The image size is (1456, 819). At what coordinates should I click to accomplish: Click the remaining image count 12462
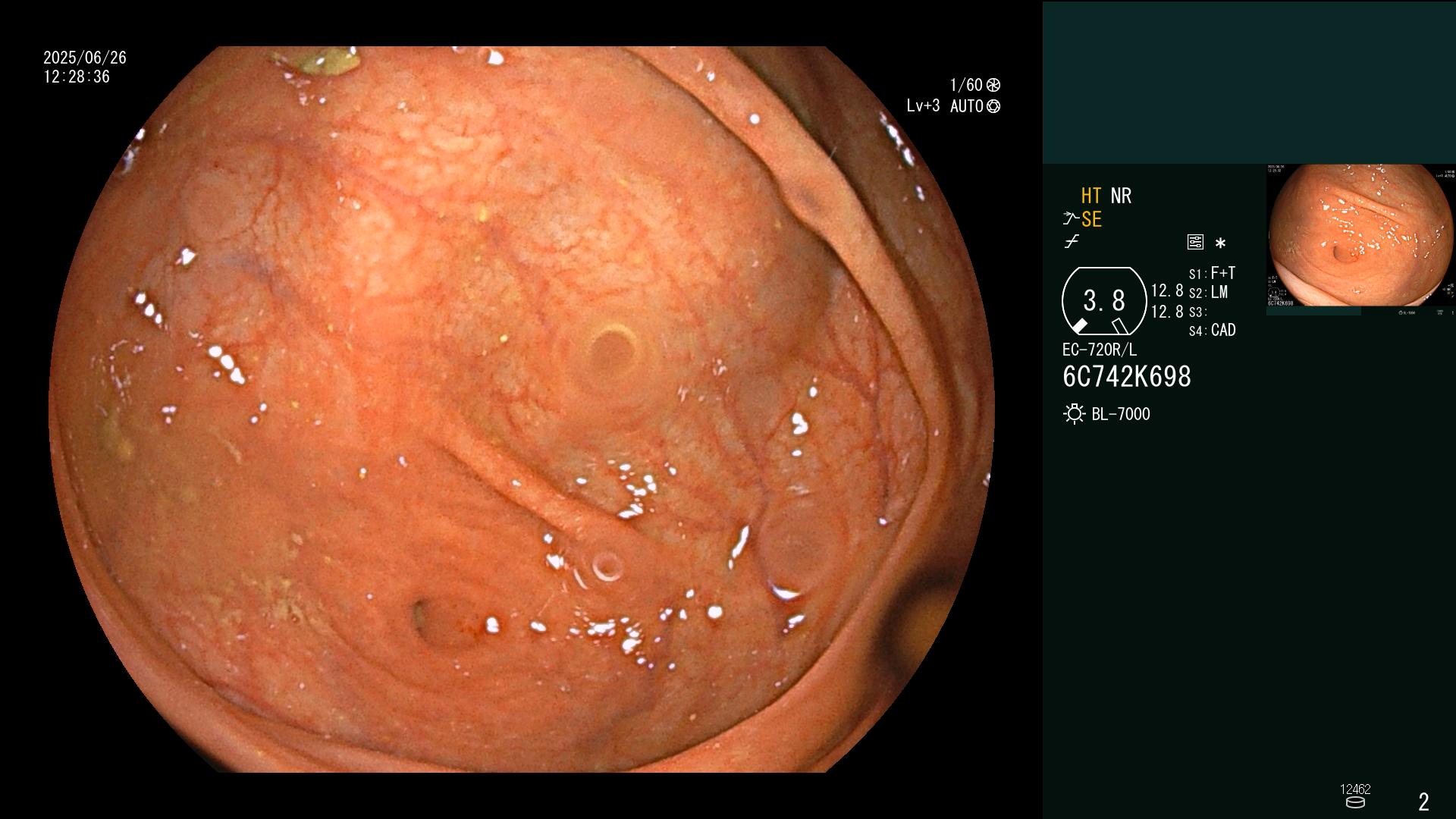(1355, 789)
